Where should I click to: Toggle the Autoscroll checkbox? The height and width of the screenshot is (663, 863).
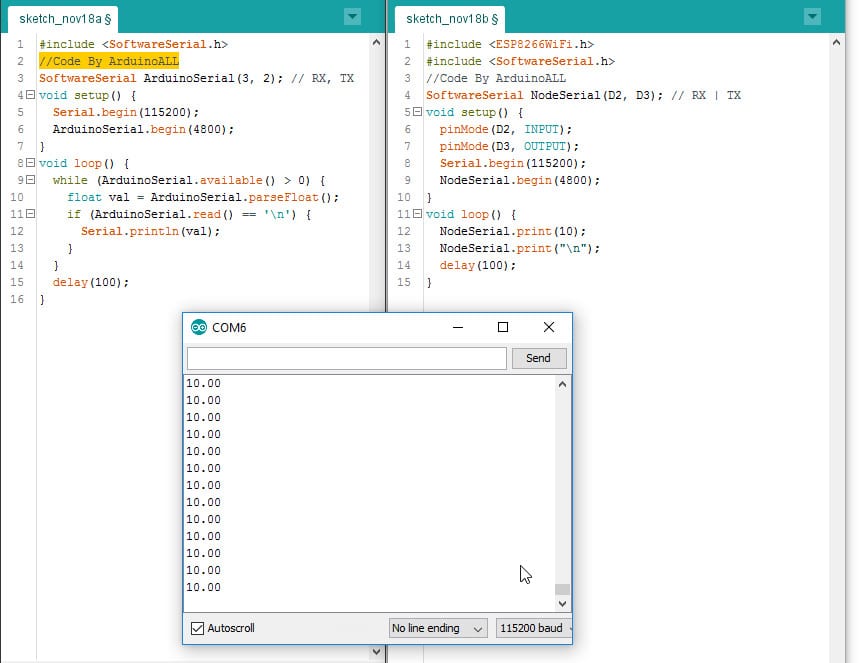(x=197, y=628)
